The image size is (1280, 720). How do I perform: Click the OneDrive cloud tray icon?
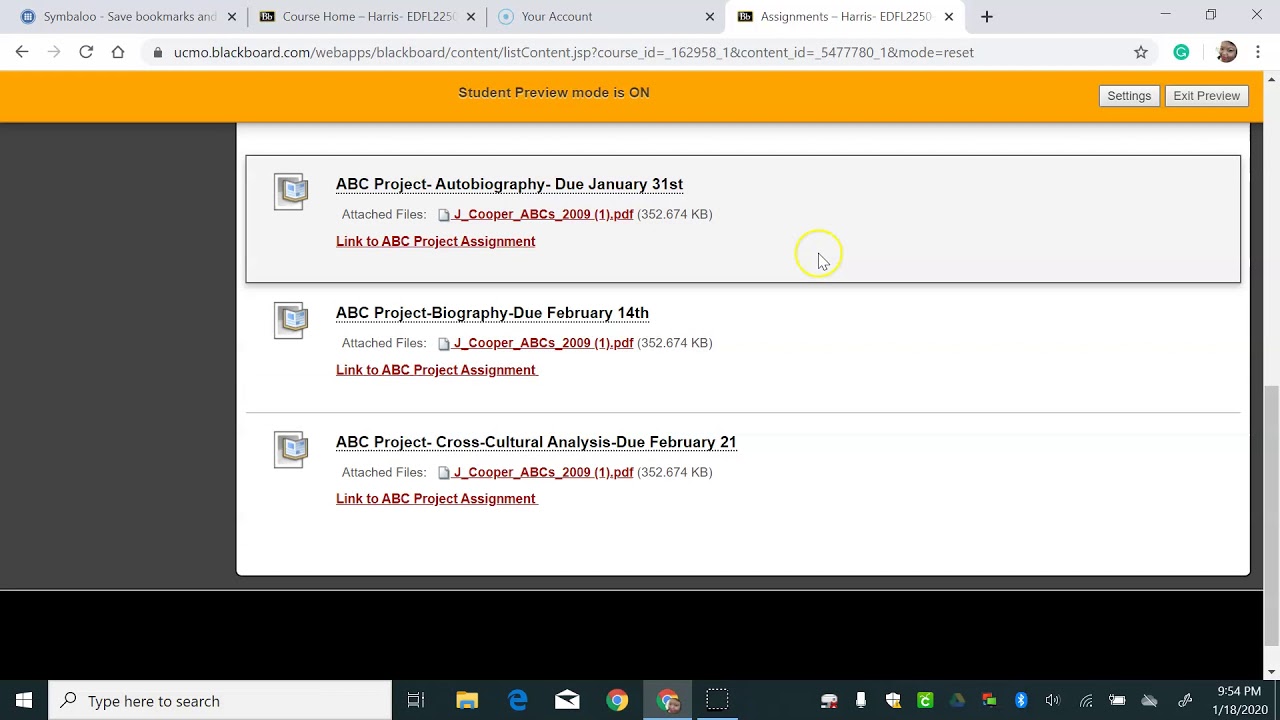1149,701
